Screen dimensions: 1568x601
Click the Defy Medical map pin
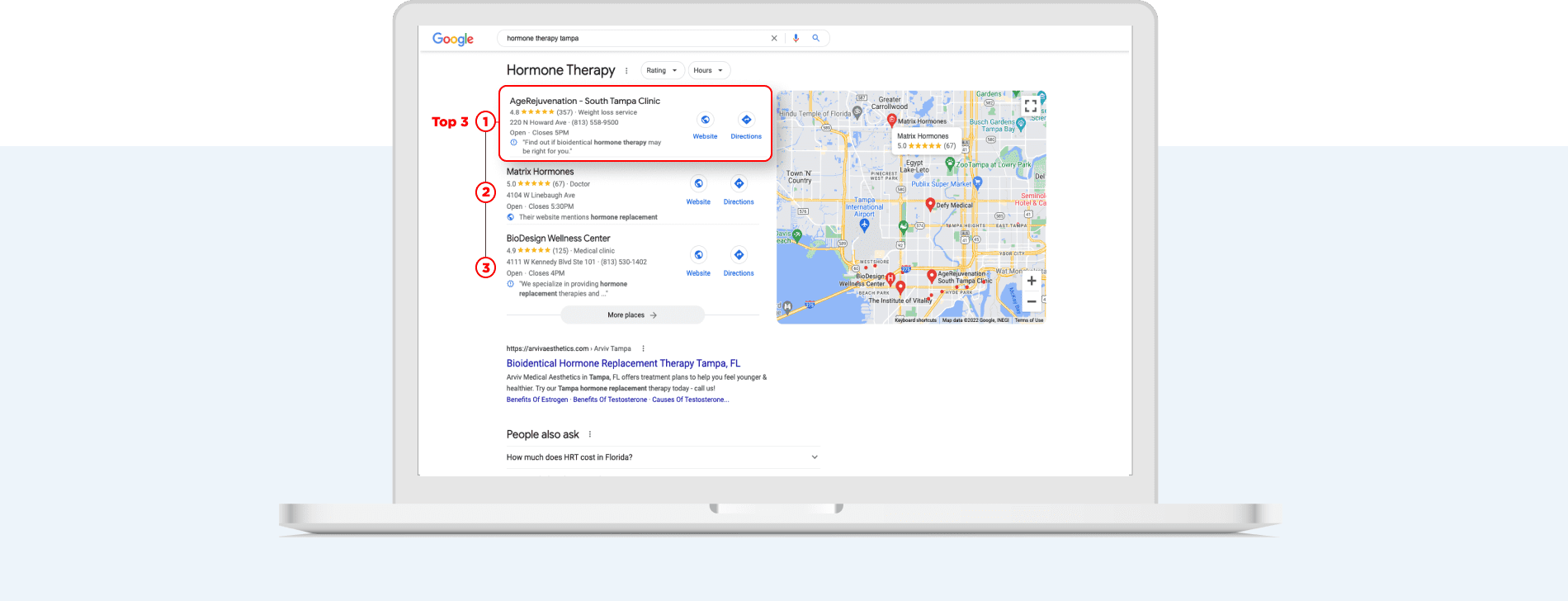[930, 205]
